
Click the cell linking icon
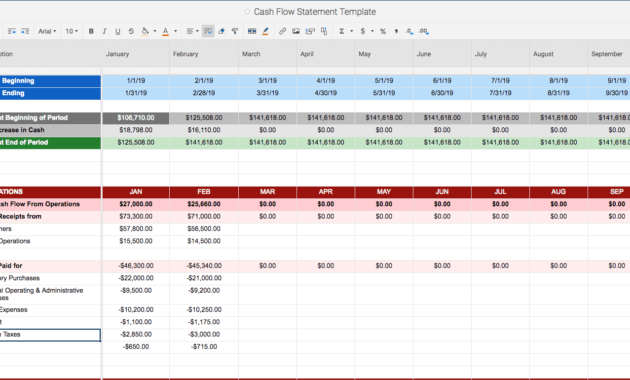[310, 31]
